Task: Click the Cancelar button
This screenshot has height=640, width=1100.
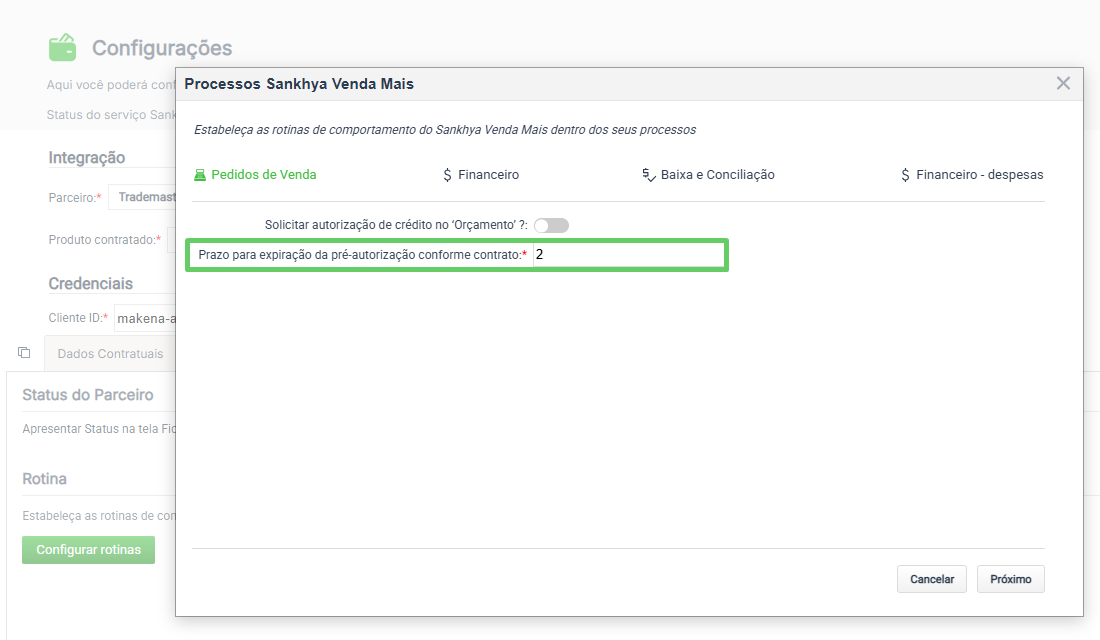Action: coord(932,579)
